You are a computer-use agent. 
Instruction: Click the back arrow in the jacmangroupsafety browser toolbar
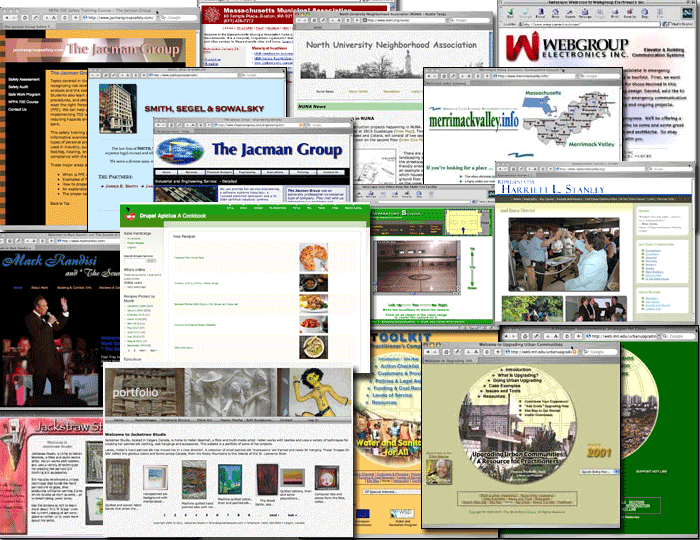pyautogui.click(x=6, y=17)
